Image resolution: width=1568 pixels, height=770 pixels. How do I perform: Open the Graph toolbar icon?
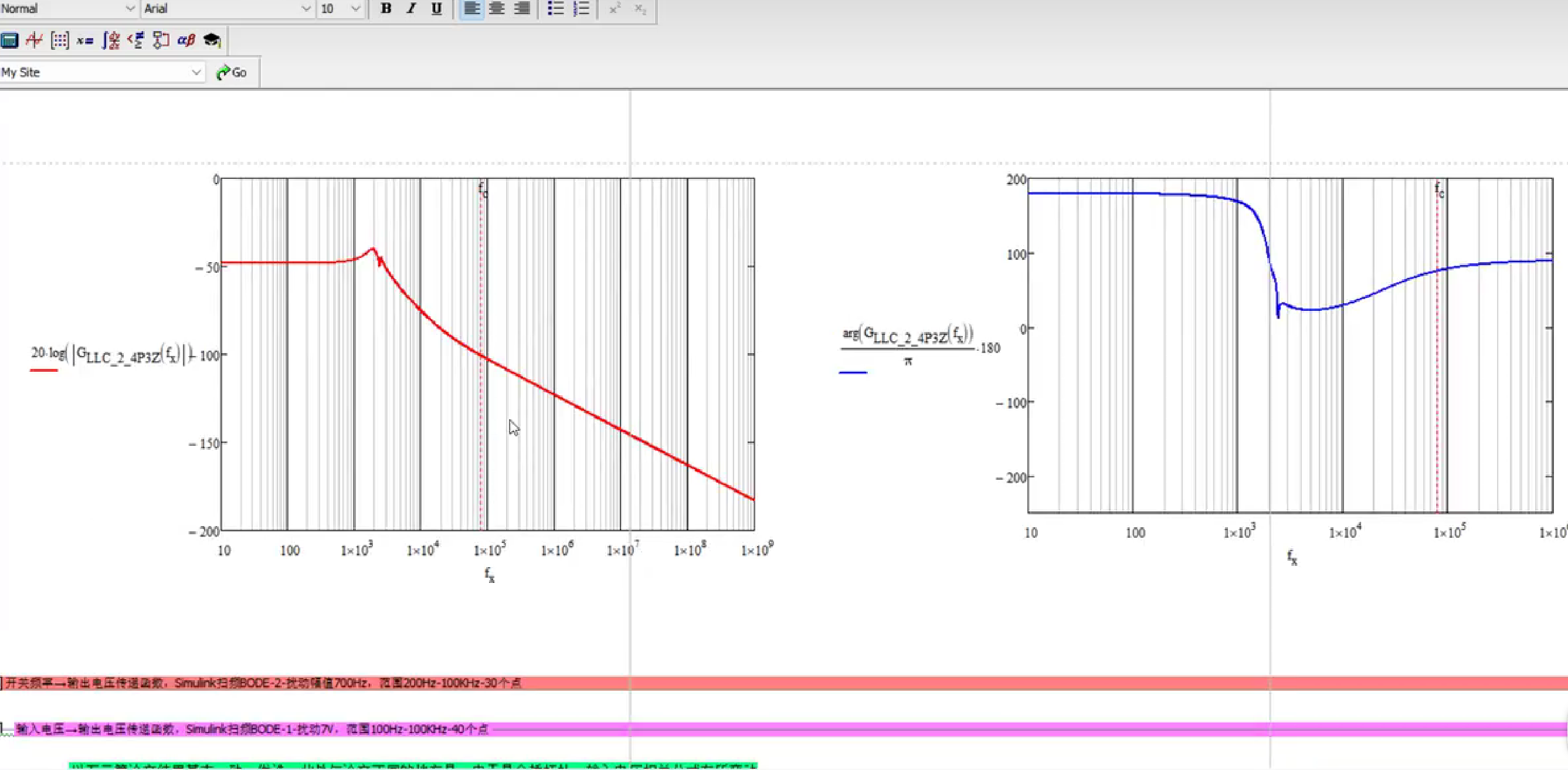(x=34, y=41)
